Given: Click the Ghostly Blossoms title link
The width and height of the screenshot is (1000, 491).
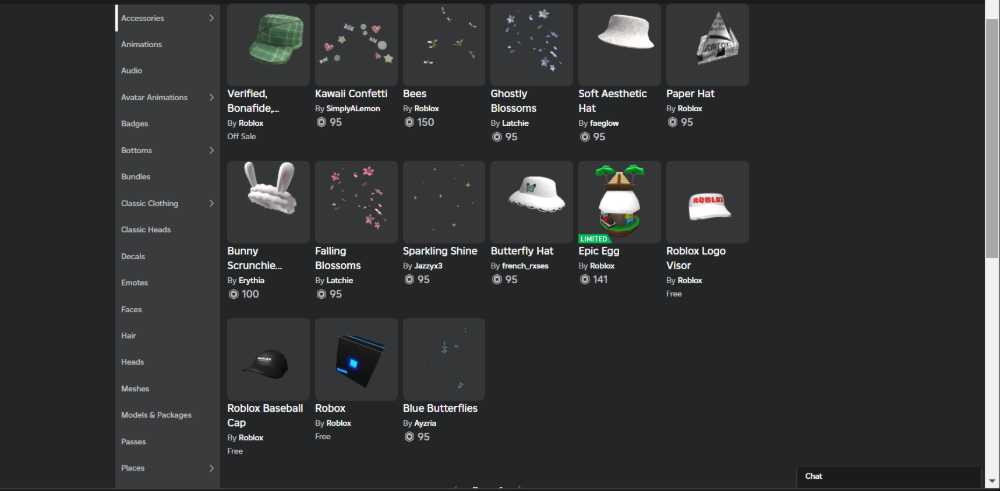Looking at the screenshot, I should coord(513,101).
